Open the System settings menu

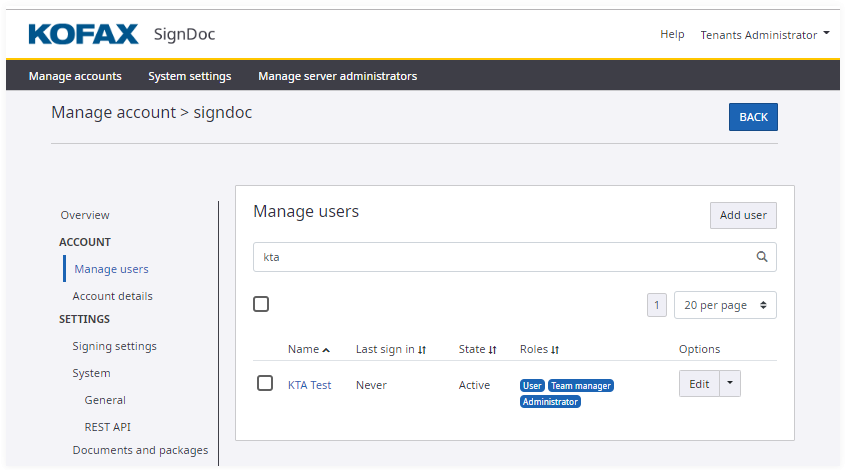190,76
